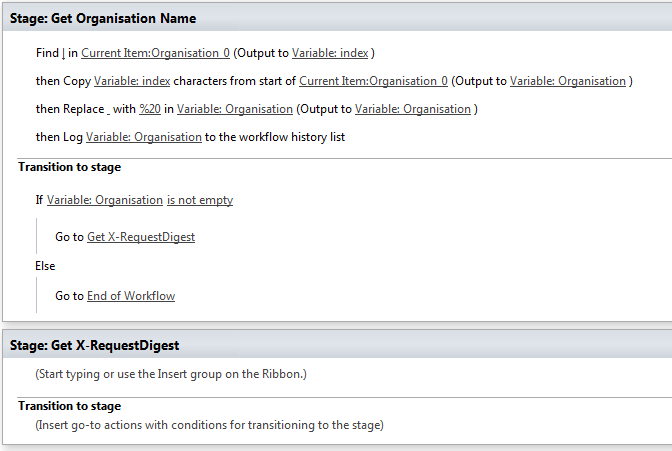Click 'Current Item:Organisation_0' link in Copy action
The image size is (672, 451).
[x=373, y=81]
